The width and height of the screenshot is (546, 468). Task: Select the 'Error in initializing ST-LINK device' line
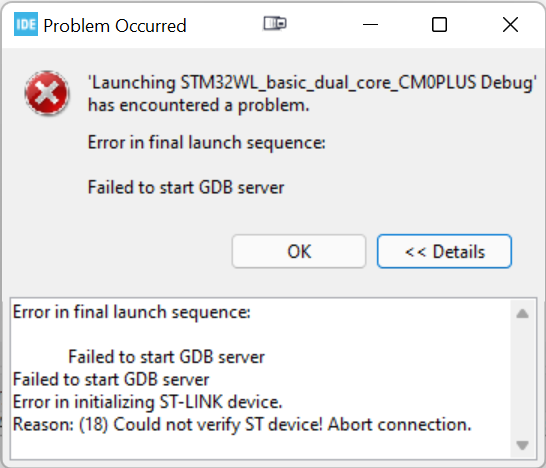pos(147,402)
